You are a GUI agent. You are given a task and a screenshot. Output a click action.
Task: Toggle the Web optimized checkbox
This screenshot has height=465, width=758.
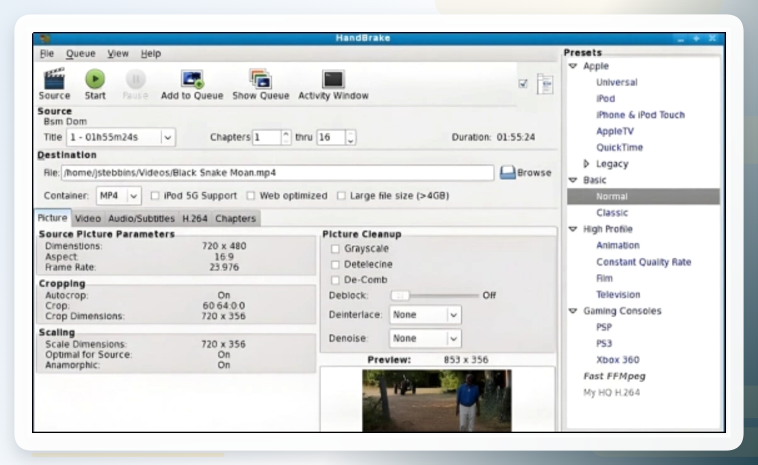click(250, 196)
